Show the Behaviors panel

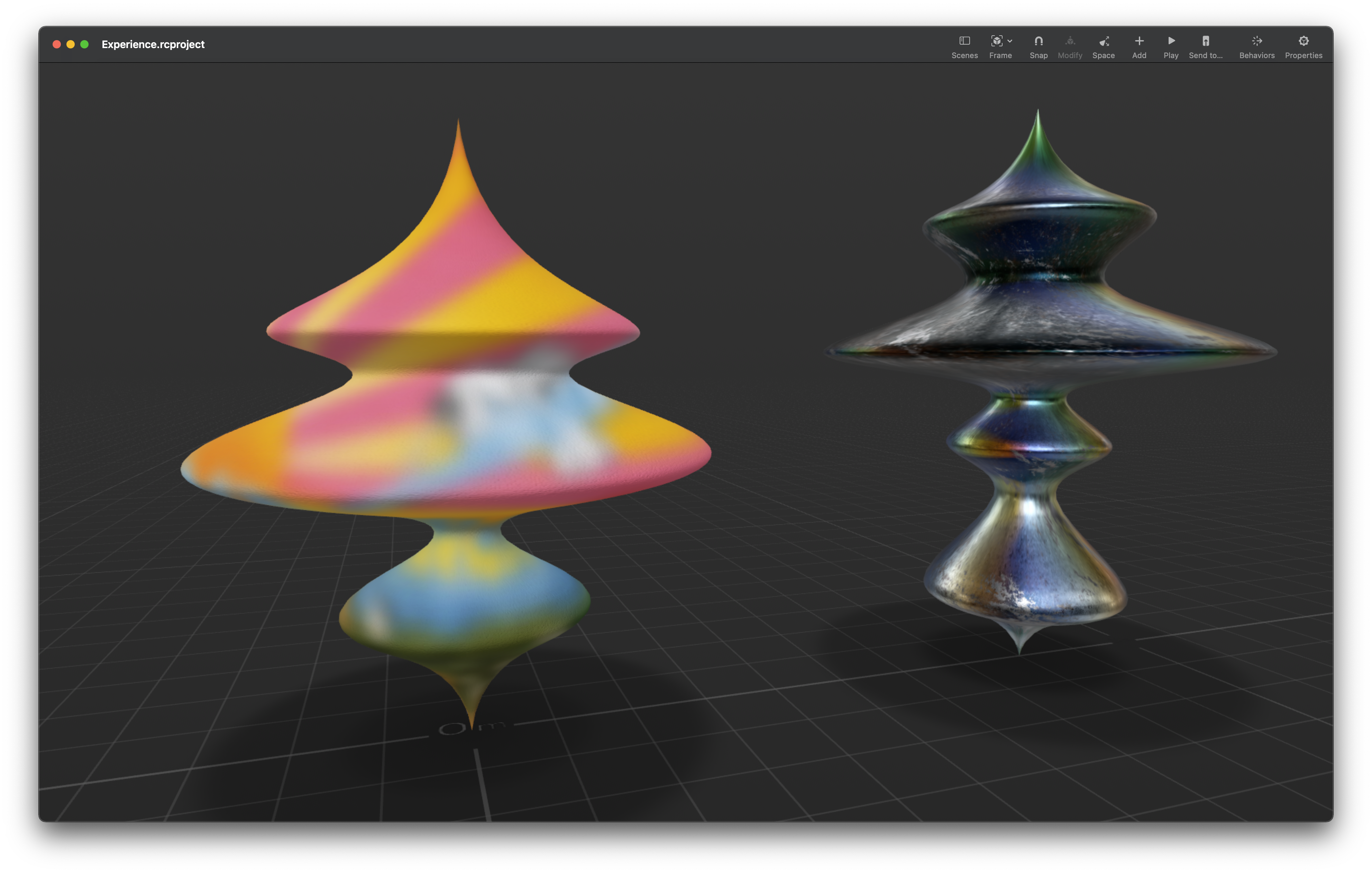pyautogui.click(x=1256, y=47)
